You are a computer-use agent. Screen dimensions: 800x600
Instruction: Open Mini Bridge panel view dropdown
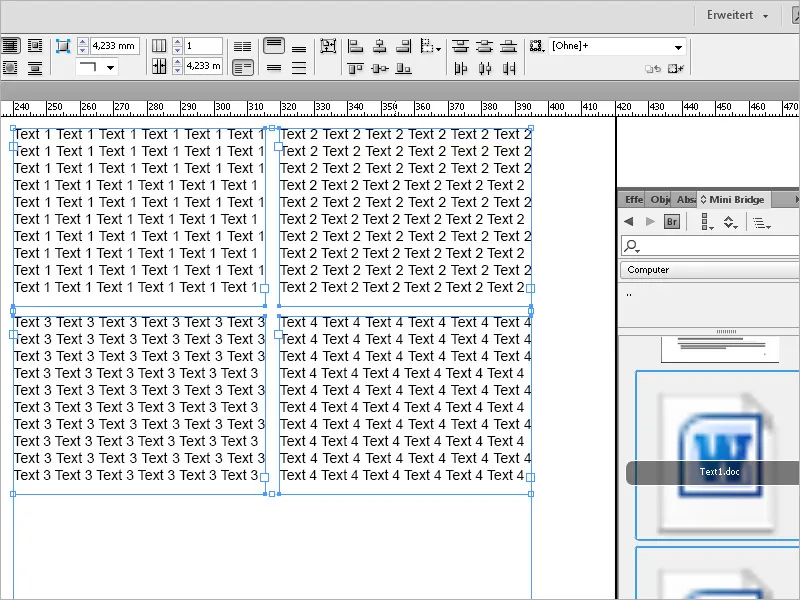pyautogui.click(x=707, y=222)
